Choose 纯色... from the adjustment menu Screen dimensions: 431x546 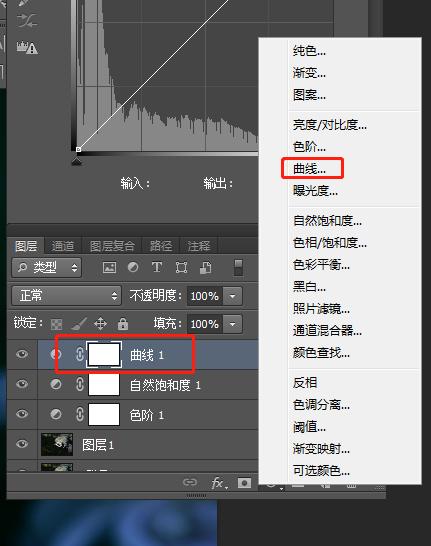309,51
